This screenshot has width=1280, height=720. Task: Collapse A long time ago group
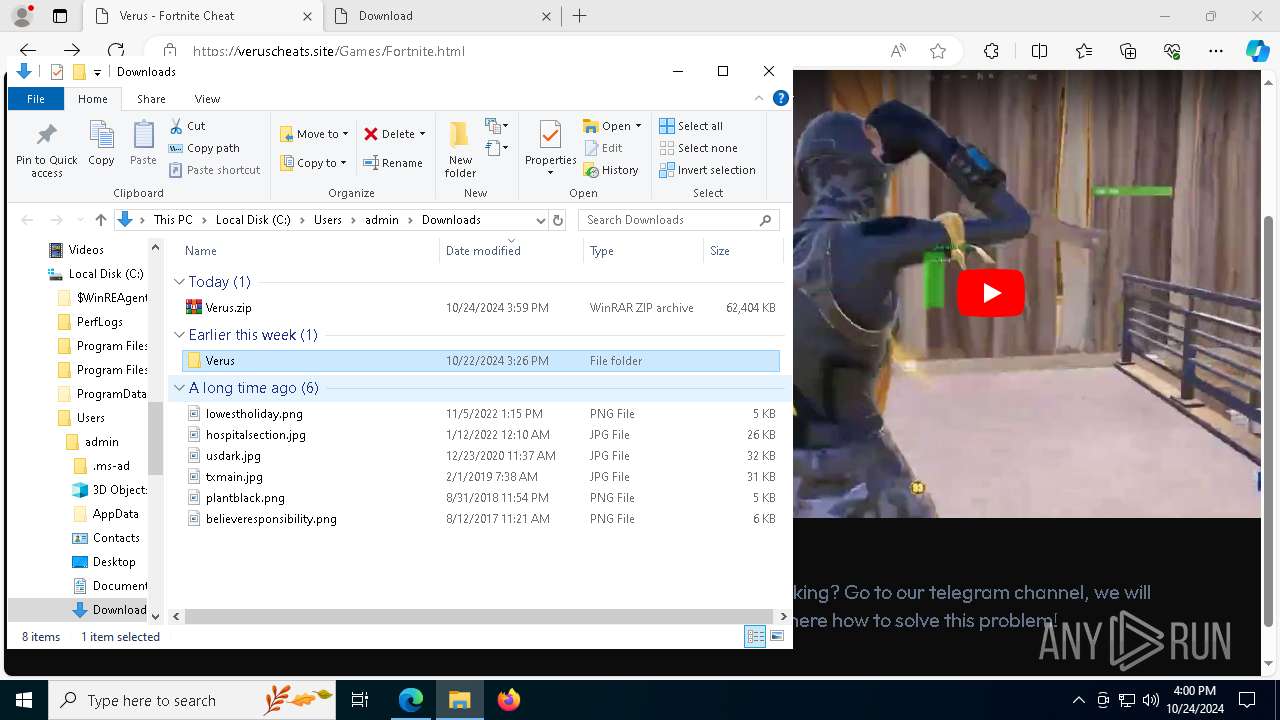[179, 388]
